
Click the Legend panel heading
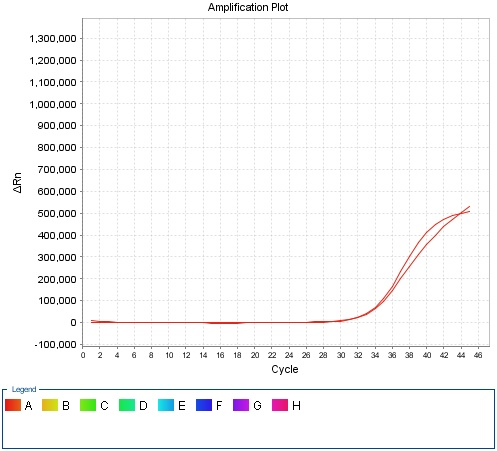[x=24, y=389]
